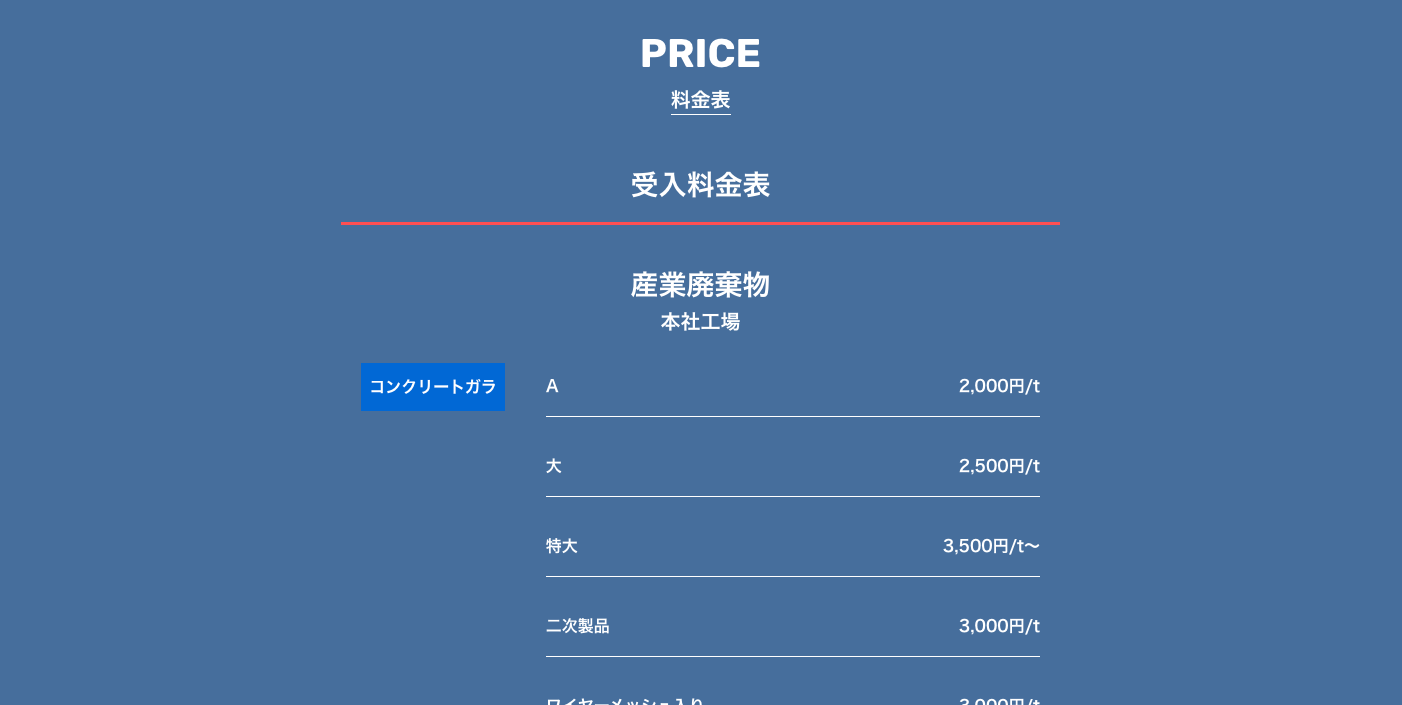This screenshot has height=705, width=1402.
Task: Click the separator line under row A
Action: 793,416
